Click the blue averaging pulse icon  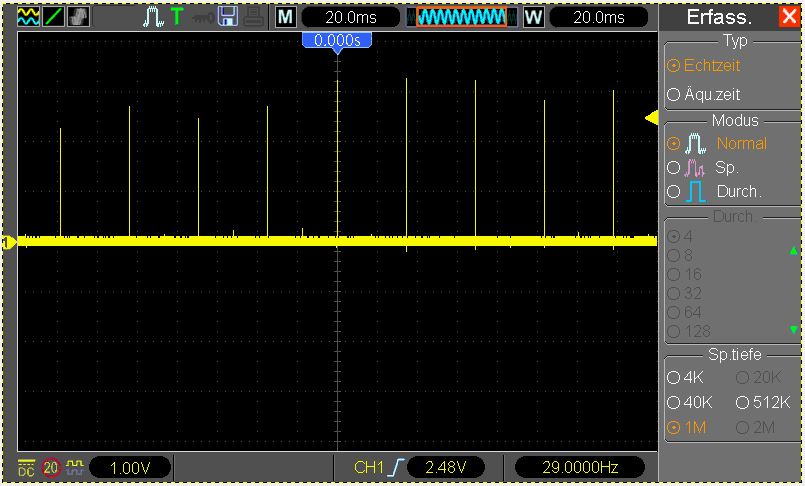click(x=696, y=191)
